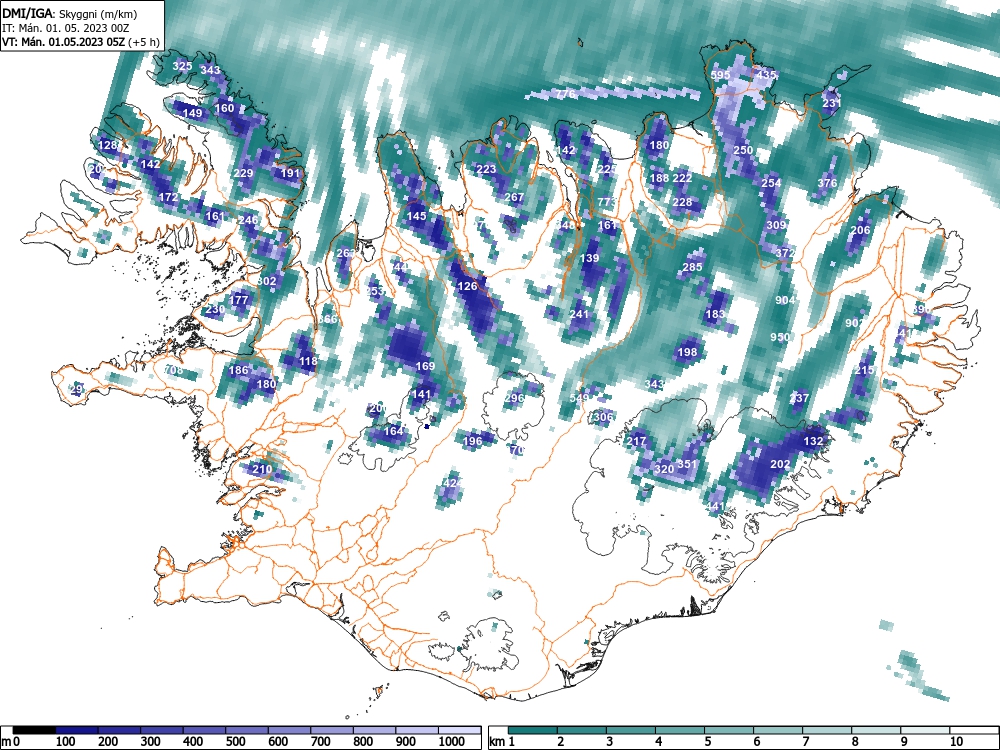The width and height of the screenshot is (1000, 750).
Task: Select the 100 m dark blue legend swatch
Action: pos(77,730)
